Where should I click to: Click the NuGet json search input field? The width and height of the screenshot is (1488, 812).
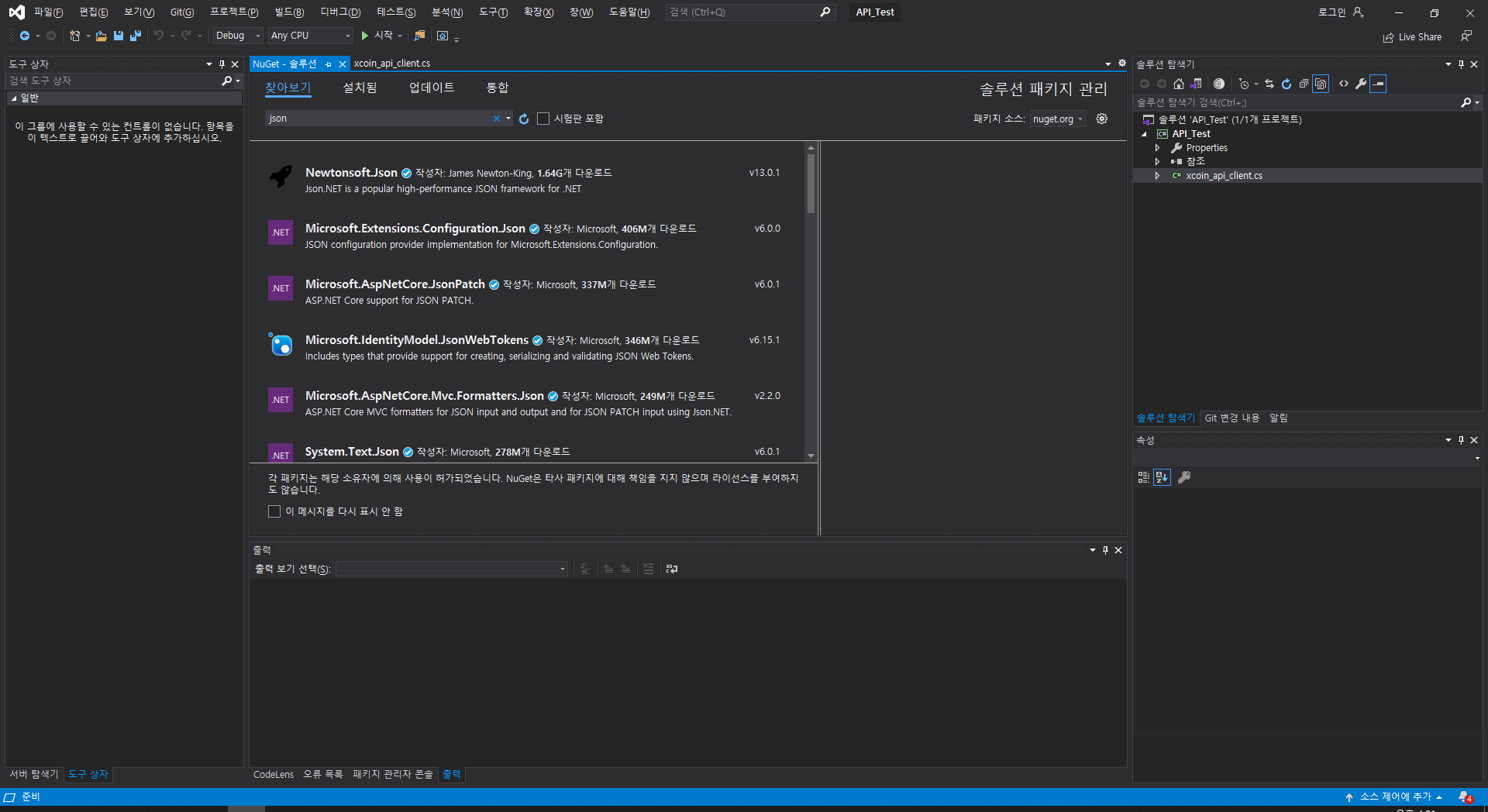(378, 119)
